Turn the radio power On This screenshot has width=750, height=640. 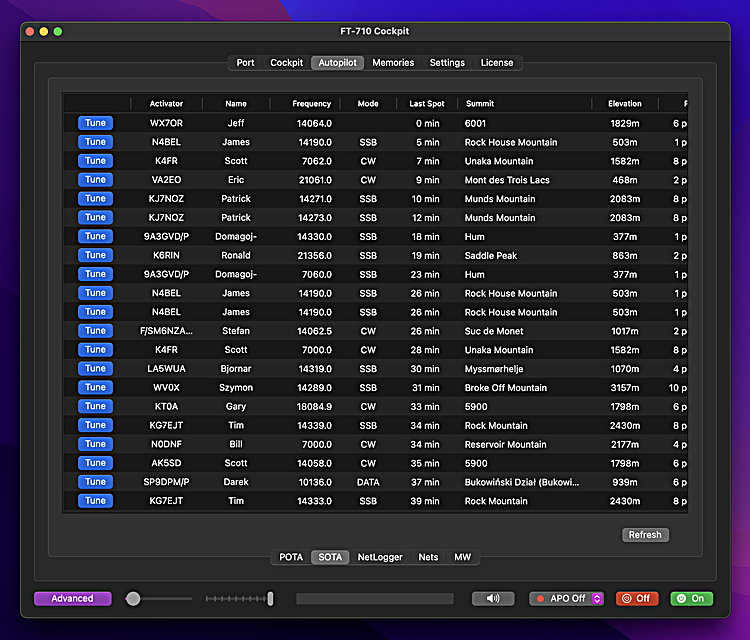(692, 598)
